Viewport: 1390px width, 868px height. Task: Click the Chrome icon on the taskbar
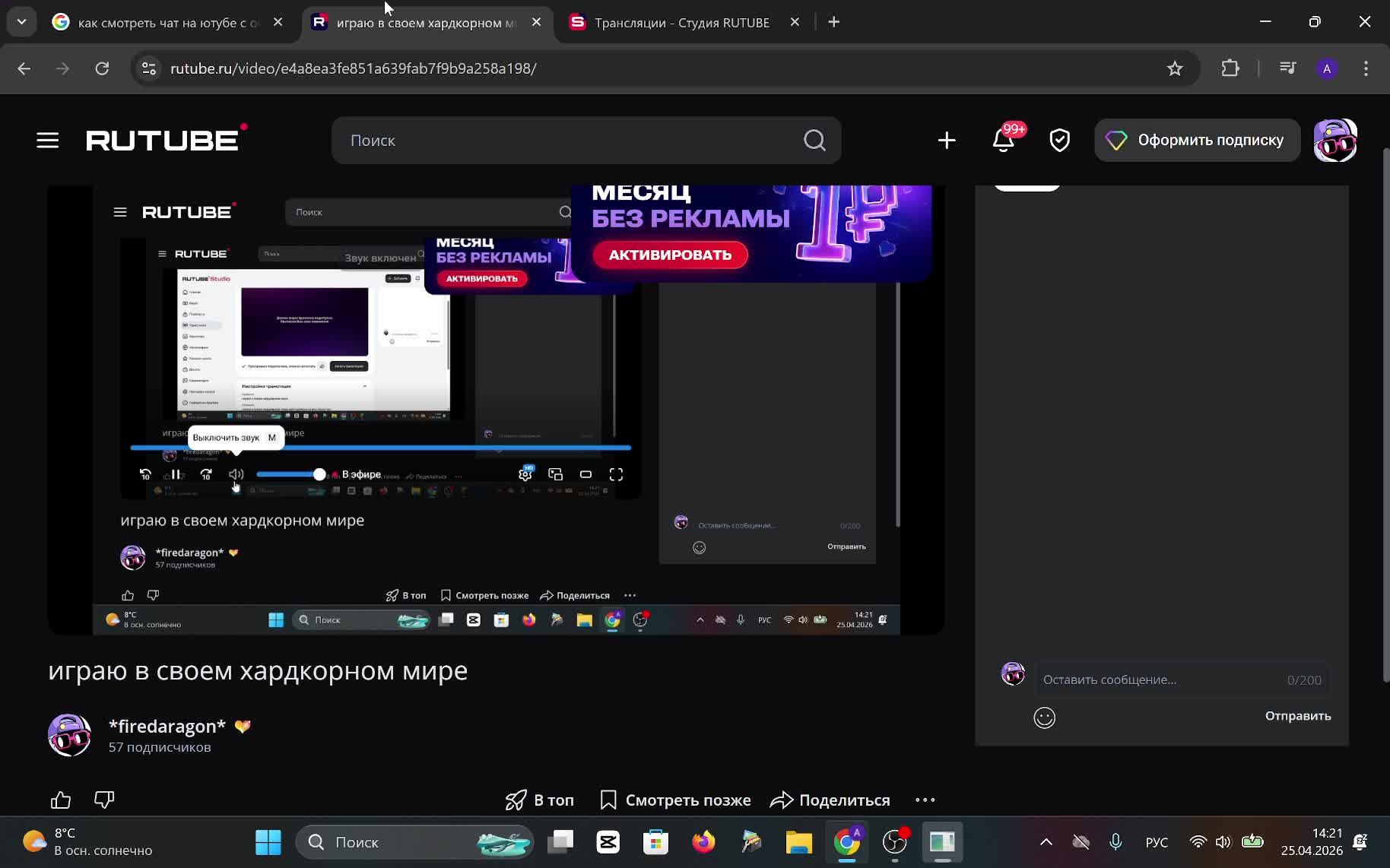(x=847, y=842)
